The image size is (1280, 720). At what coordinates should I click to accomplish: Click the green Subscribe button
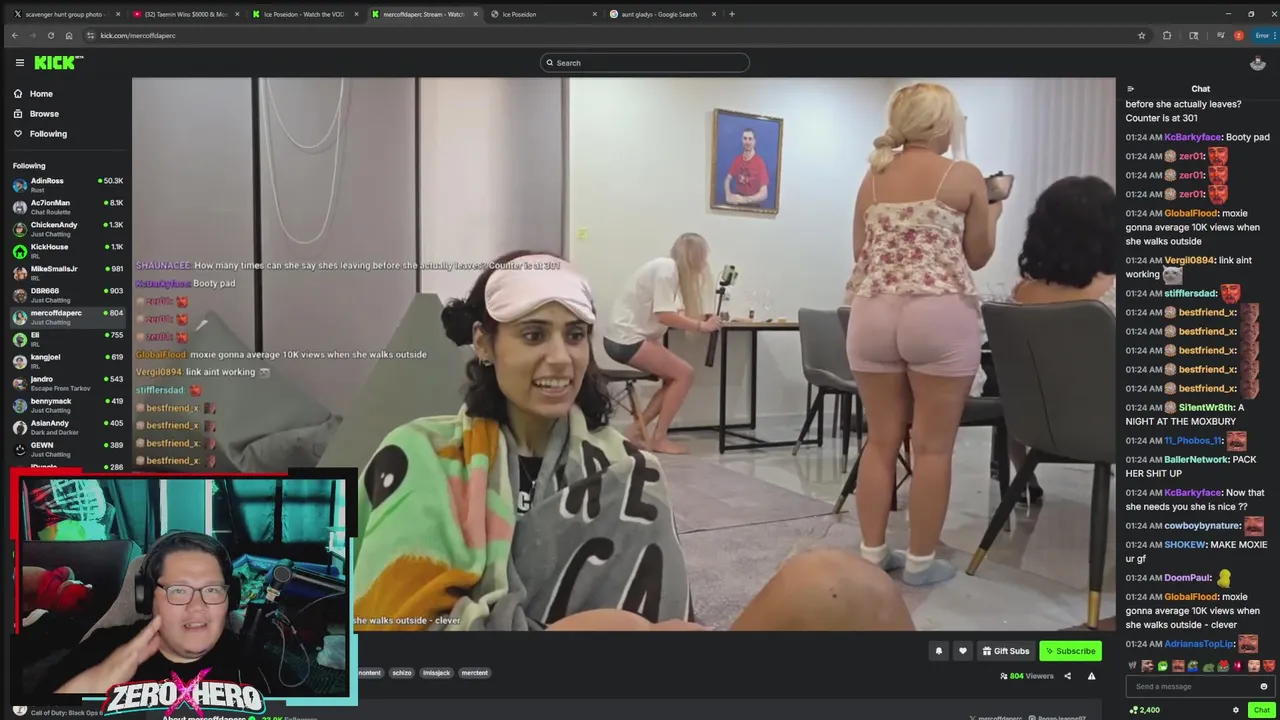[1070, 651]
